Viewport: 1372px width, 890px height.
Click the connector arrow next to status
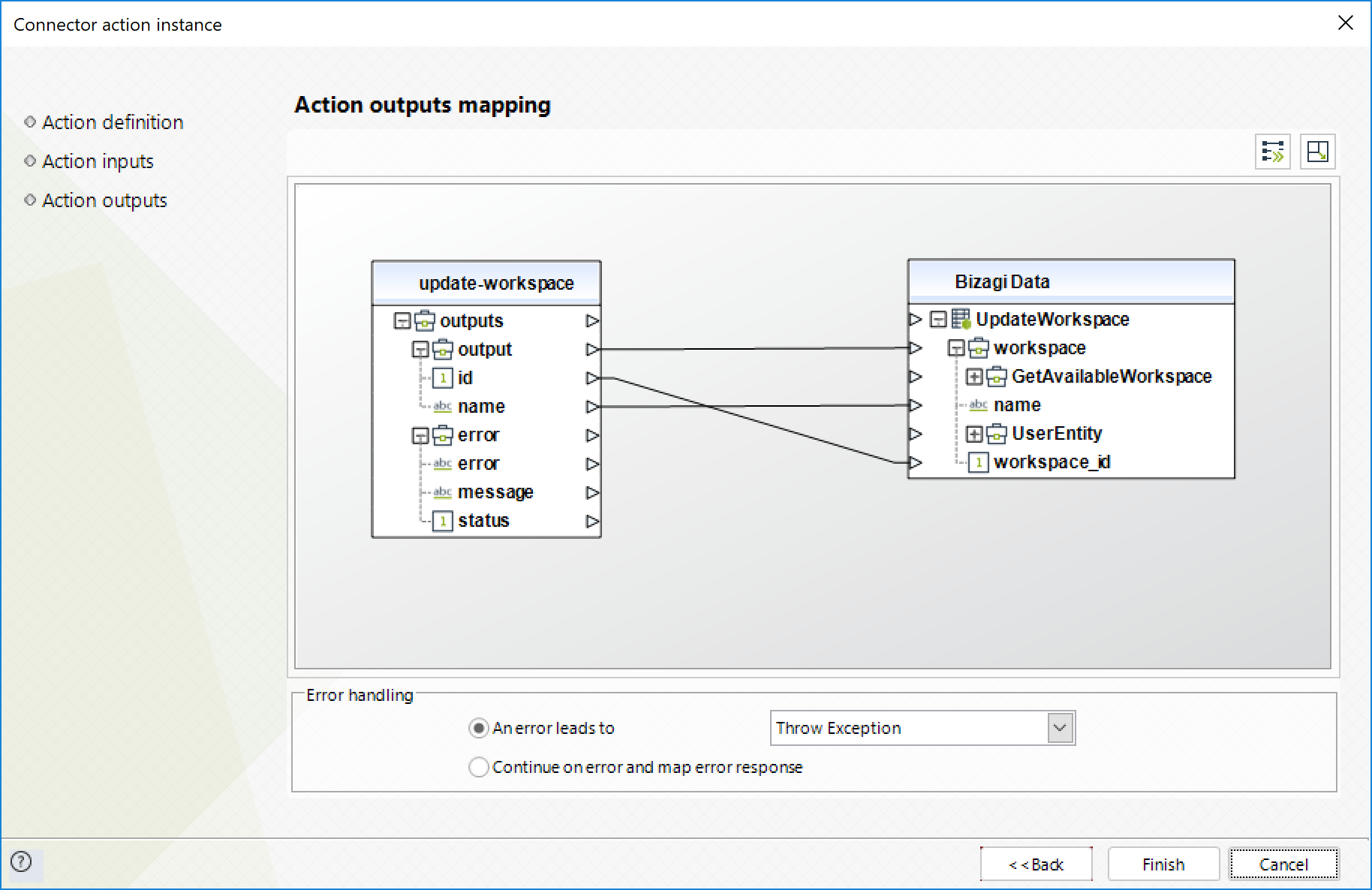tap(592, 521)
